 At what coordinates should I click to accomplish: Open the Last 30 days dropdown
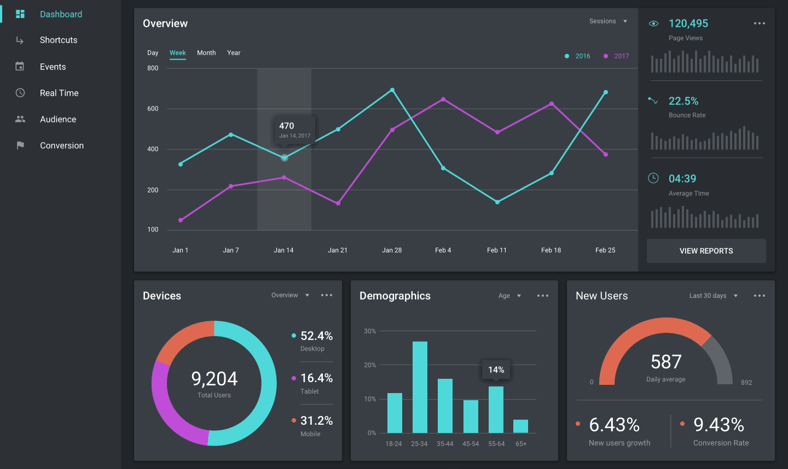[x=713, y=296]
